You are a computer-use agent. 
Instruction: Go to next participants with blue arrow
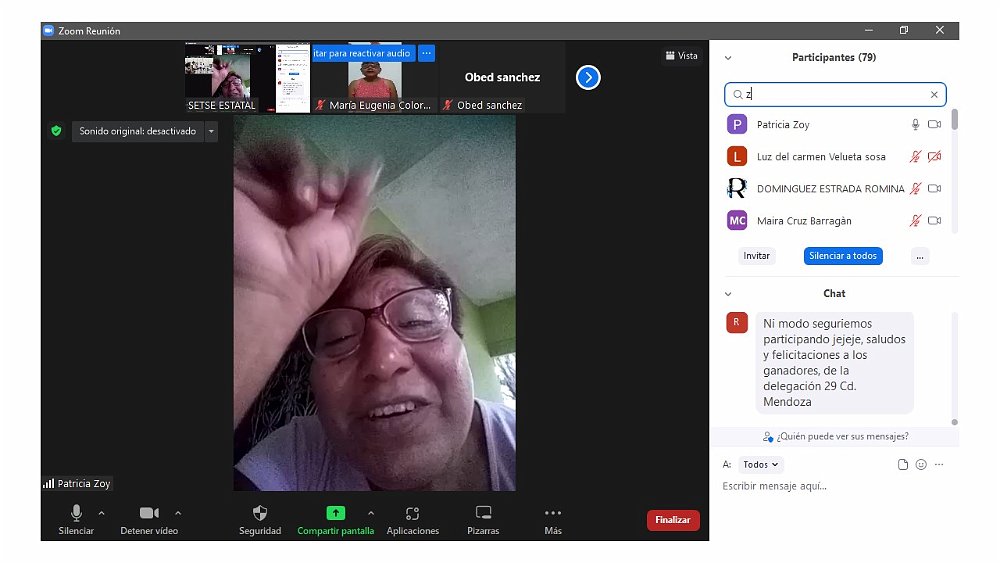coord(588,77)
